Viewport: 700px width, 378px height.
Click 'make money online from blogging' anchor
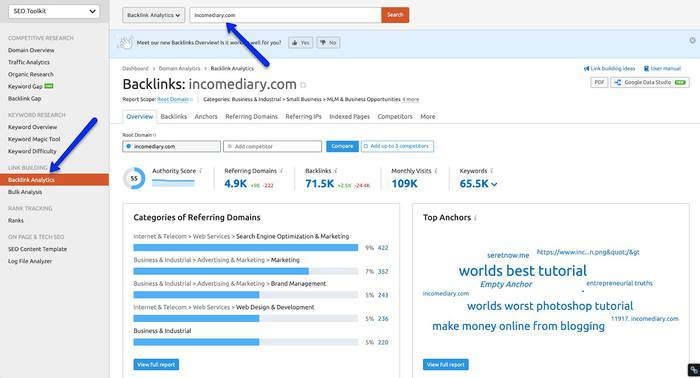click(518, 326)
